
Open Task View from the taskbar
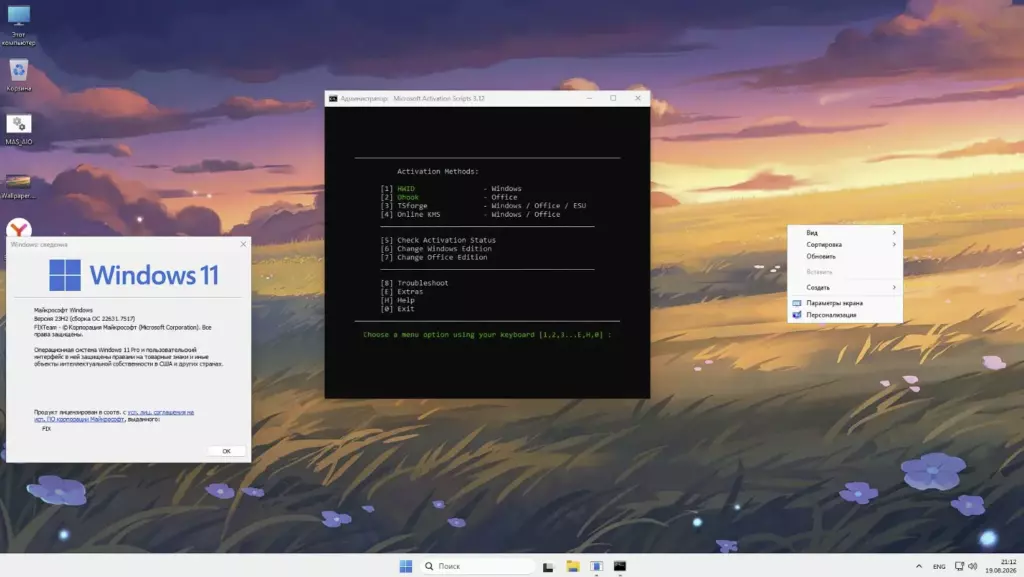548,567
